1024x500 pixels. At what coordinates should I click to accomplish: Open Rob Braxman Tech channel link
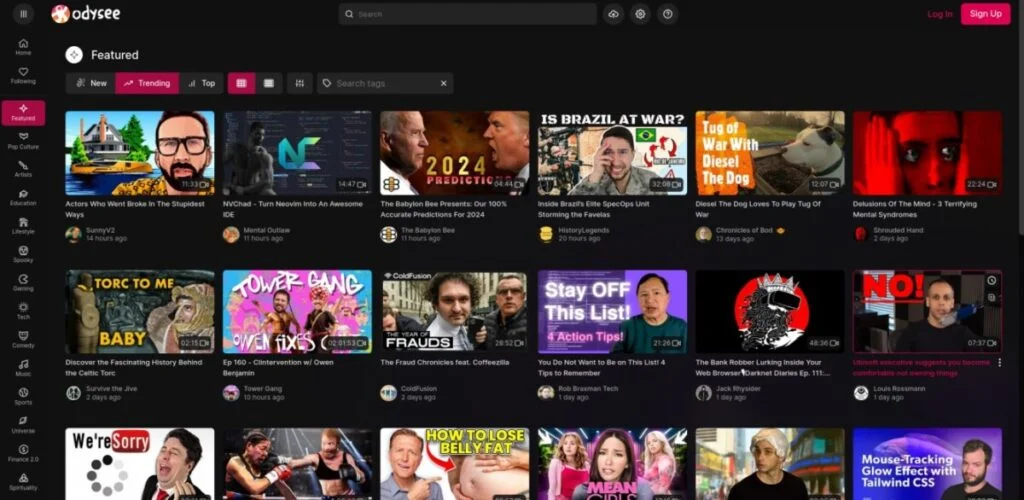pyautogui.click(x=588, y=388)
